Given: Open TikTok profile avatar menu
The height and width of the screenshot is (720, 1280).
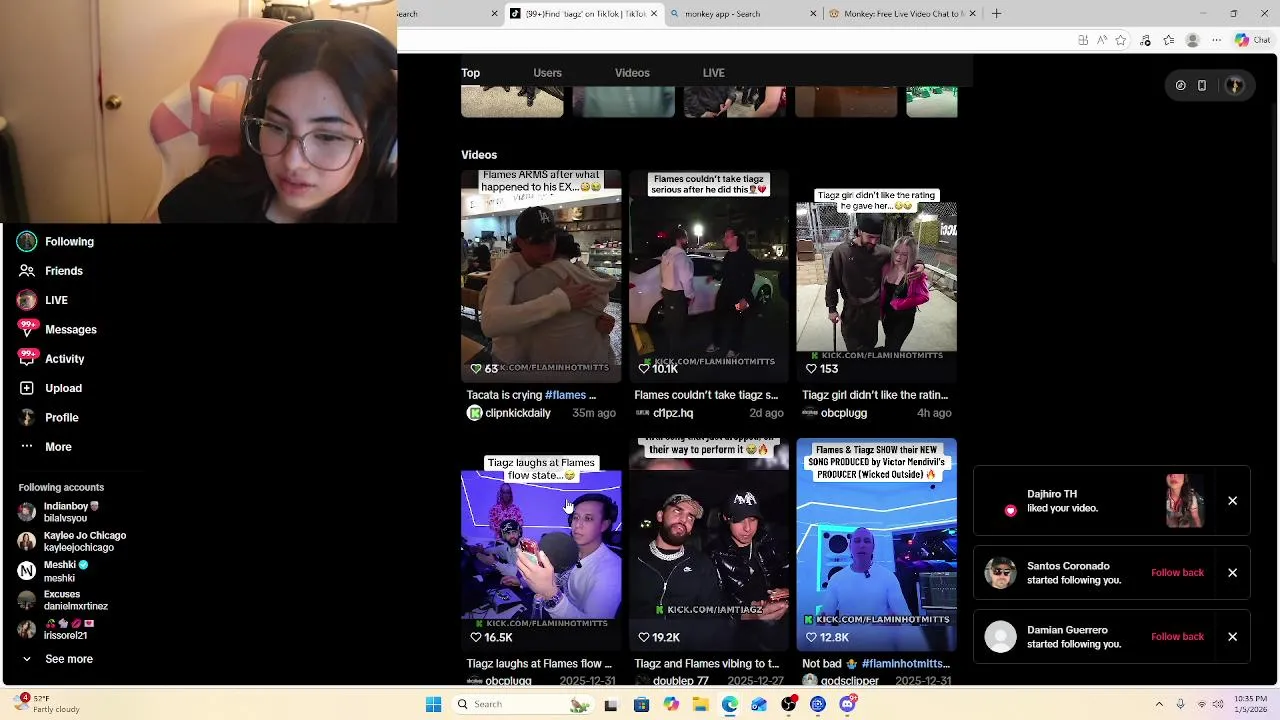Looking at the screenshot, I should pyautogui.click(x=1235, y=86).
